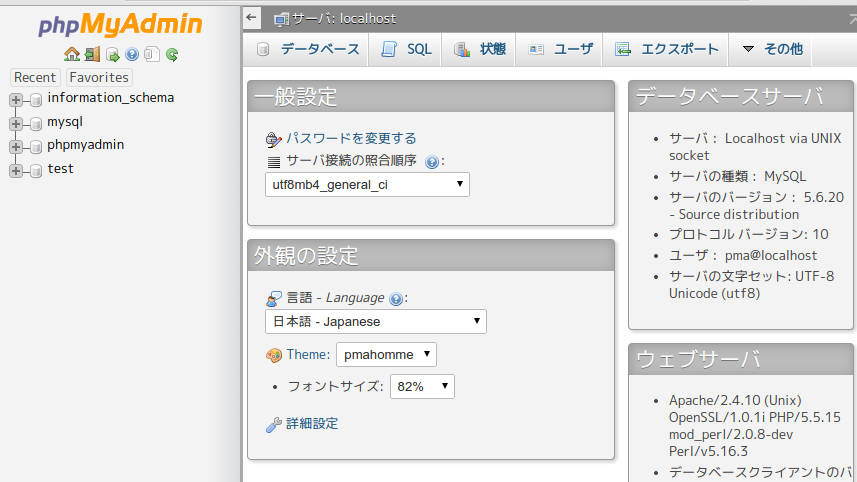Click help icon beside Language label
The height and width of the screenshot is (482, 857).
tap(396, 299)
